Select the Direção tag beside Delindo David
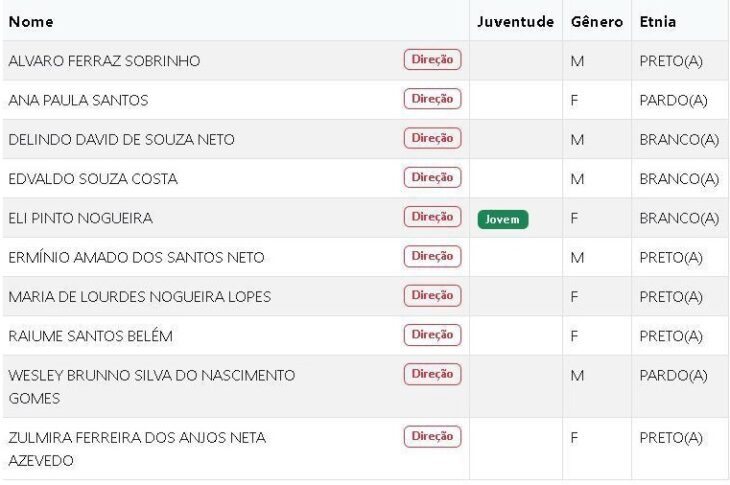This screenshot has width=730, height=485. click(432, 138)
